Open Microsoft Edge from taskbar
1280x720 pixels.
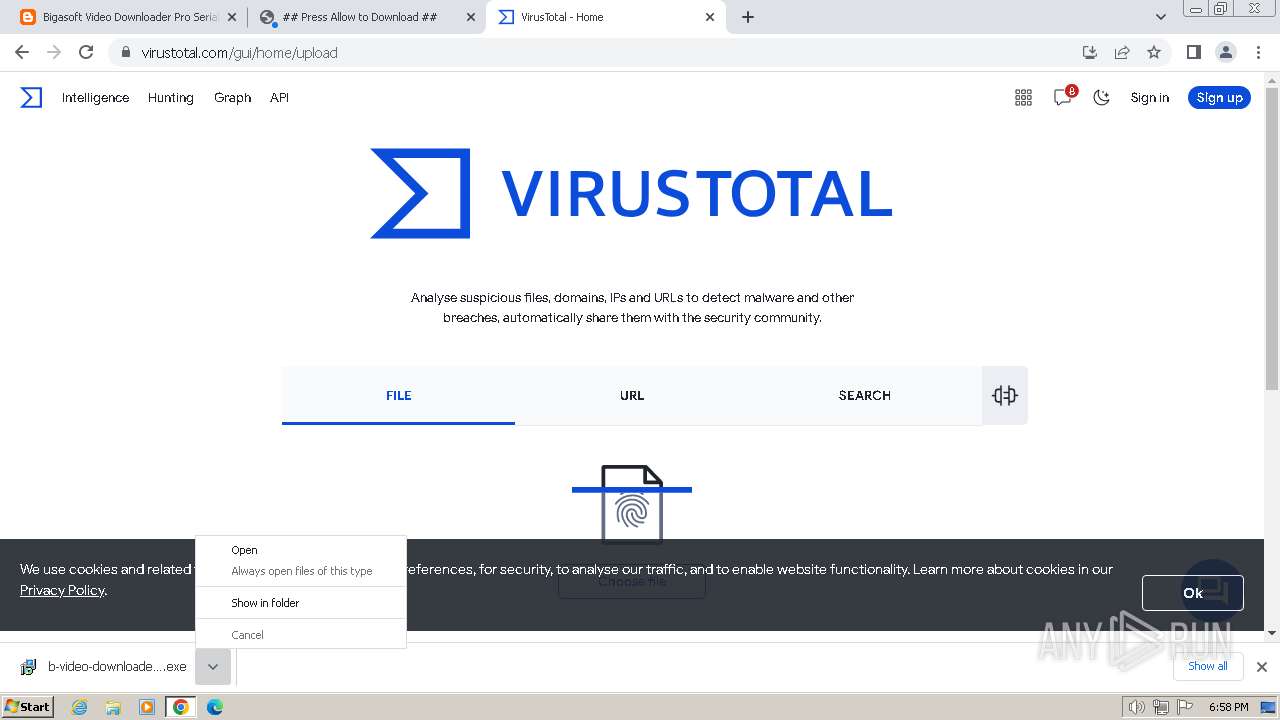click(214, 707)
